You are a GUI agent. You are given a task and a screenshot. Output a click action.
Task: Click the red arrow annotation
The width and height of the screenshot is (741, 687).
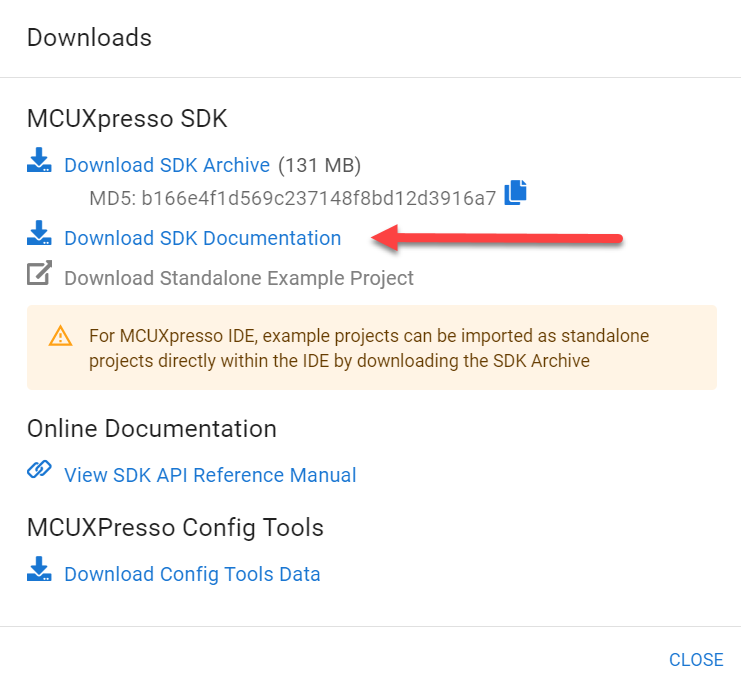pos(498,238)
